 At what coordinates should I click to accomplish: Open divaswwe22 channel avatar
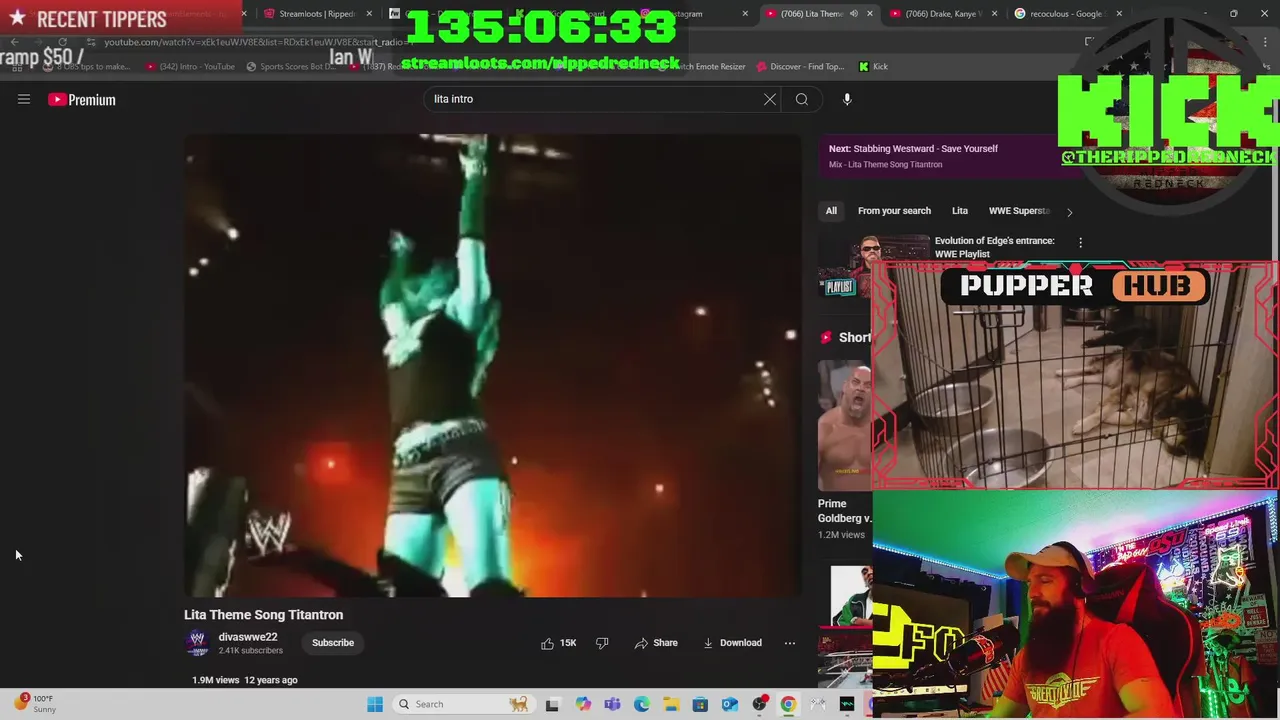[197, 643]
